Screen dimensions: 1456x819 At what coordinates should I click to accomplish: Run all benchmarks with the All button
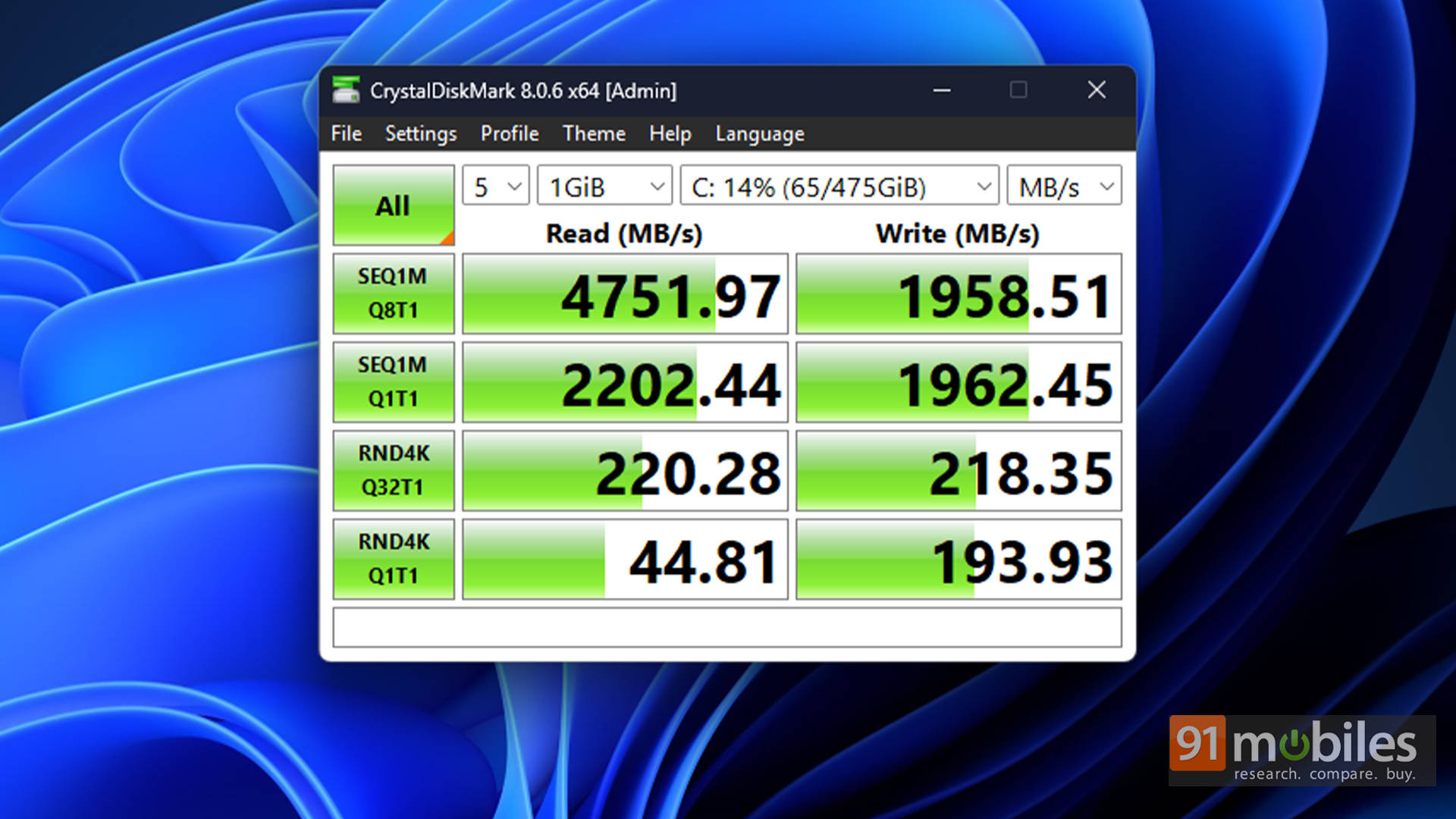[394, 205]
